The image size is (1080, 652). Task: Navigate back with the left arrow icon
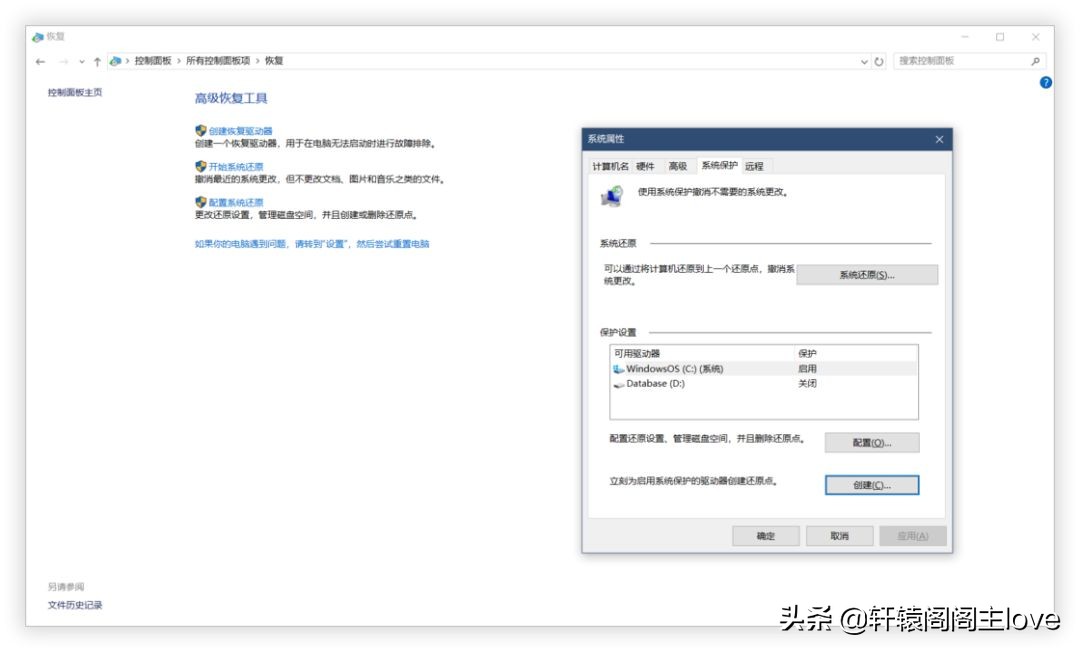40,60
